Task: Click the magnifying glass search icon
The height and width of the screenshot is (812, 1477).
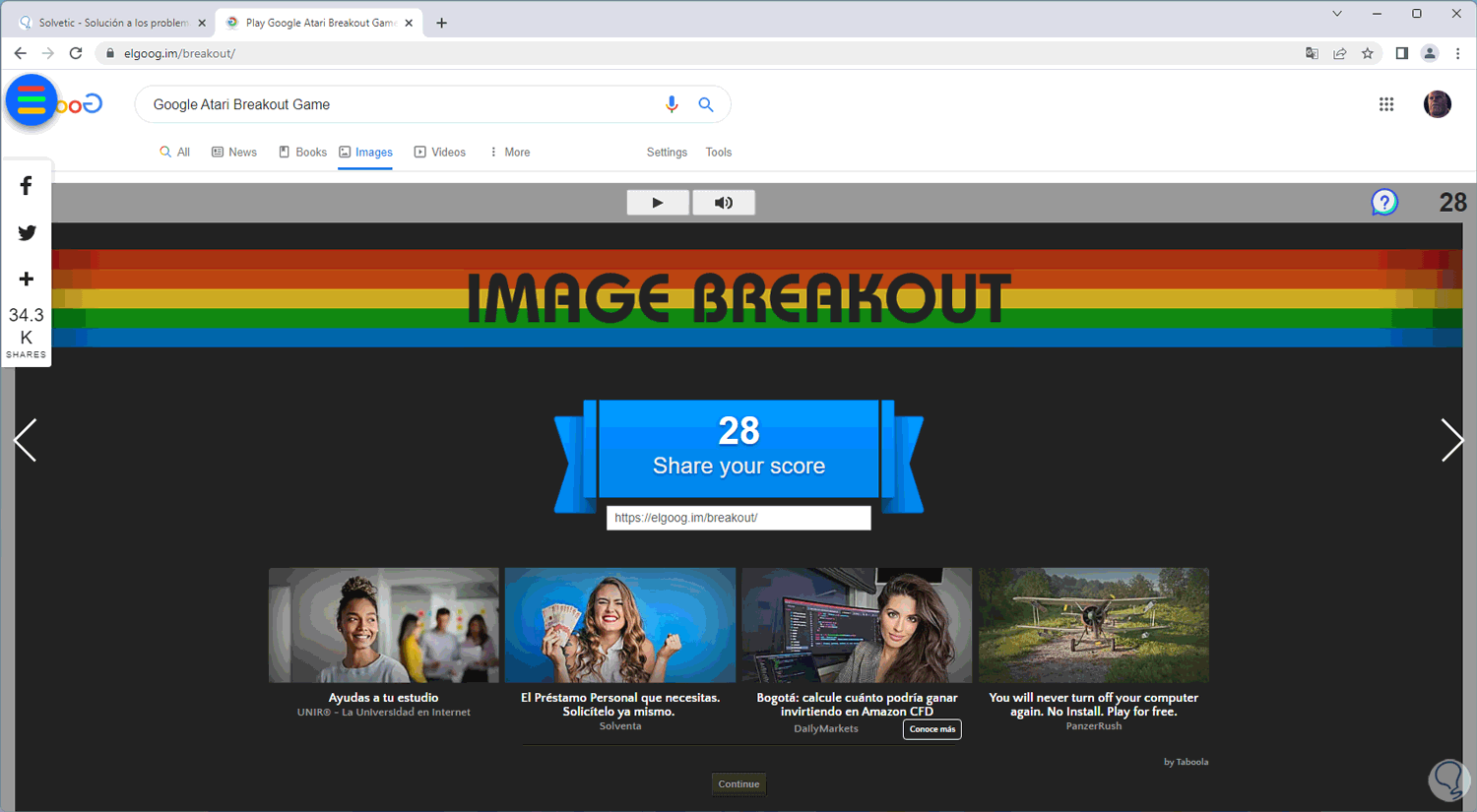Action: tap(706, 104)
